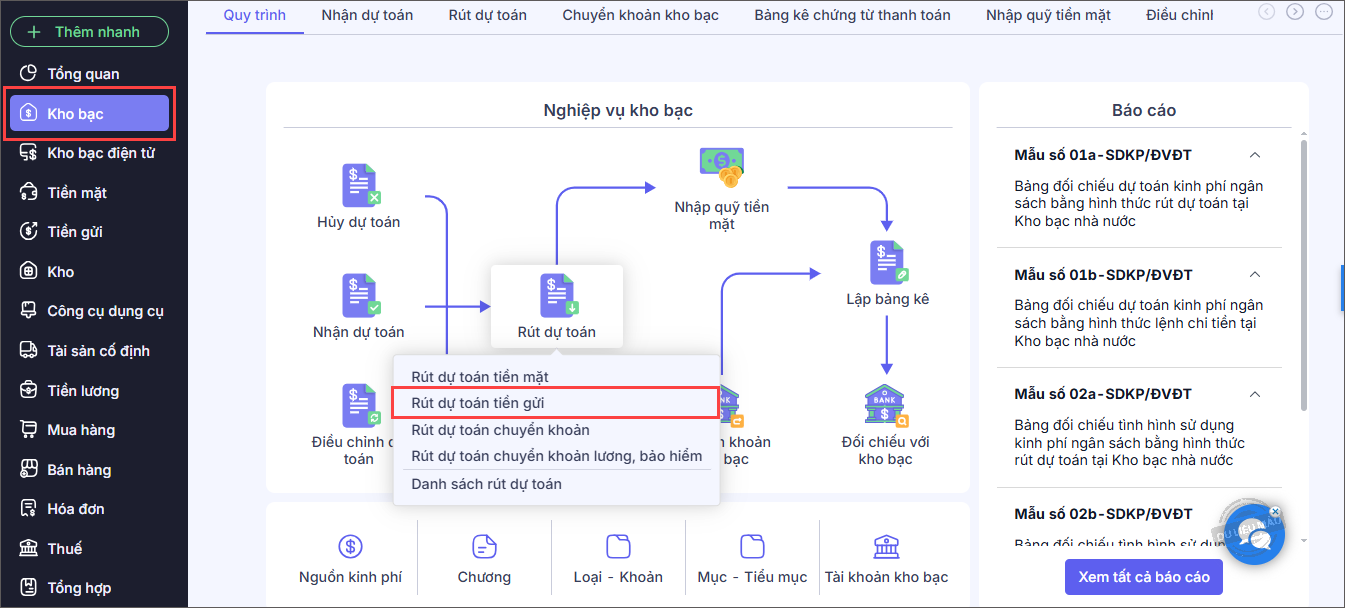Click the Xem tất cả báo cáo button

(x=1144, y=577)
